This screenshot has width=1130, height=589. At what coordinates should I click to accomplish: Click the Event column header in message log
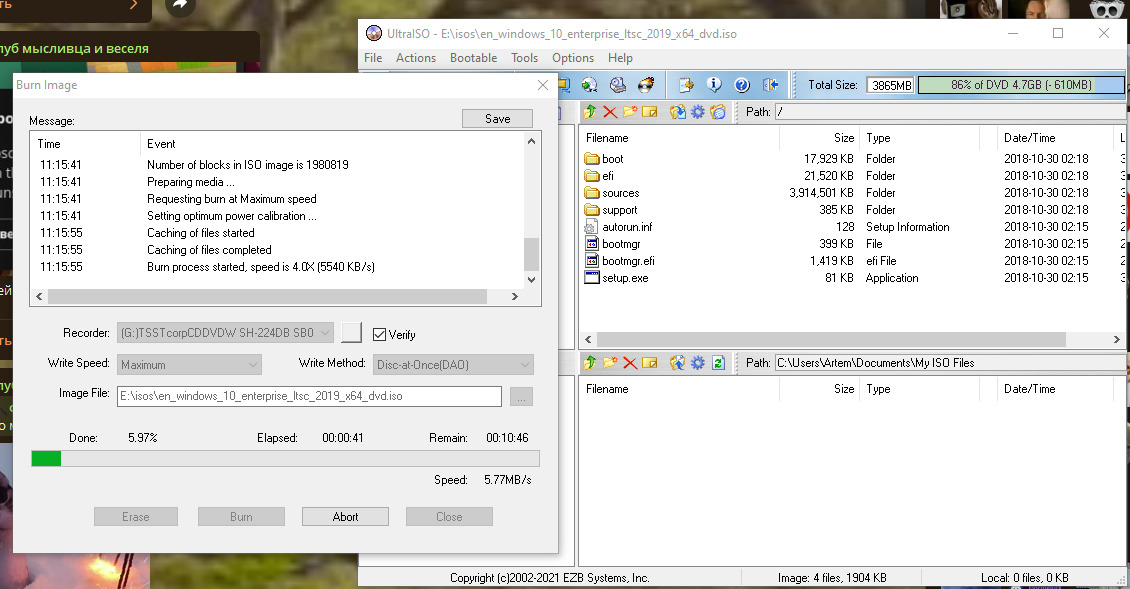[332, 144]
